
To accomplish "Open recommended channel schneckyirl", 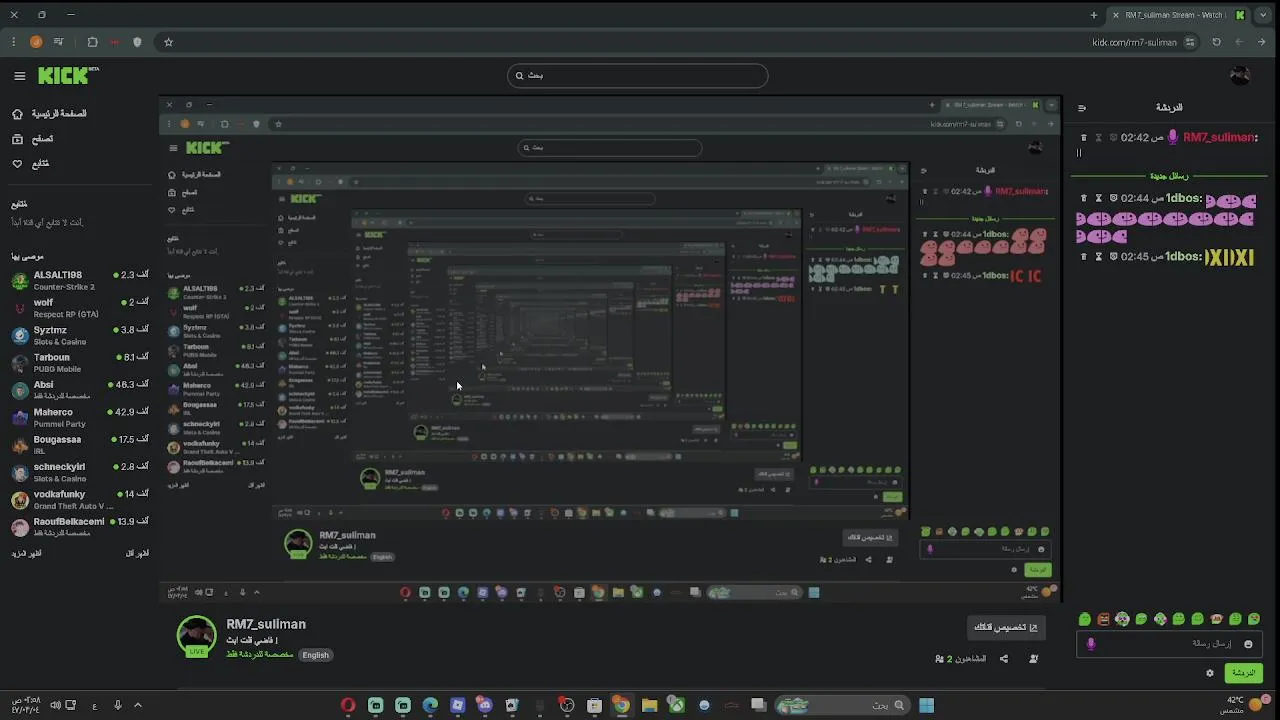I will [x=80, y=472].
